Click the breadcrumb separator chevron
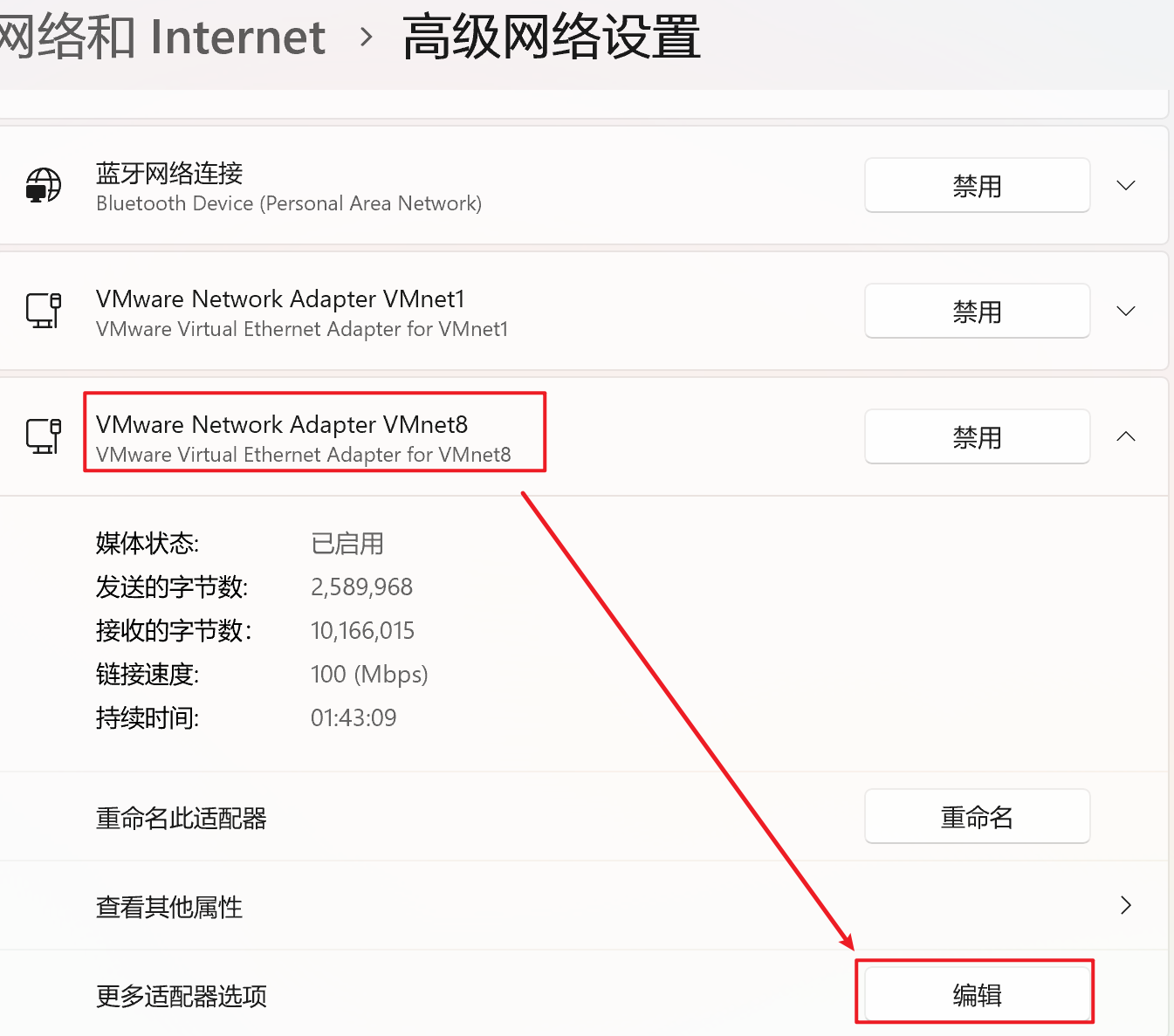 (x=367, y=38)
